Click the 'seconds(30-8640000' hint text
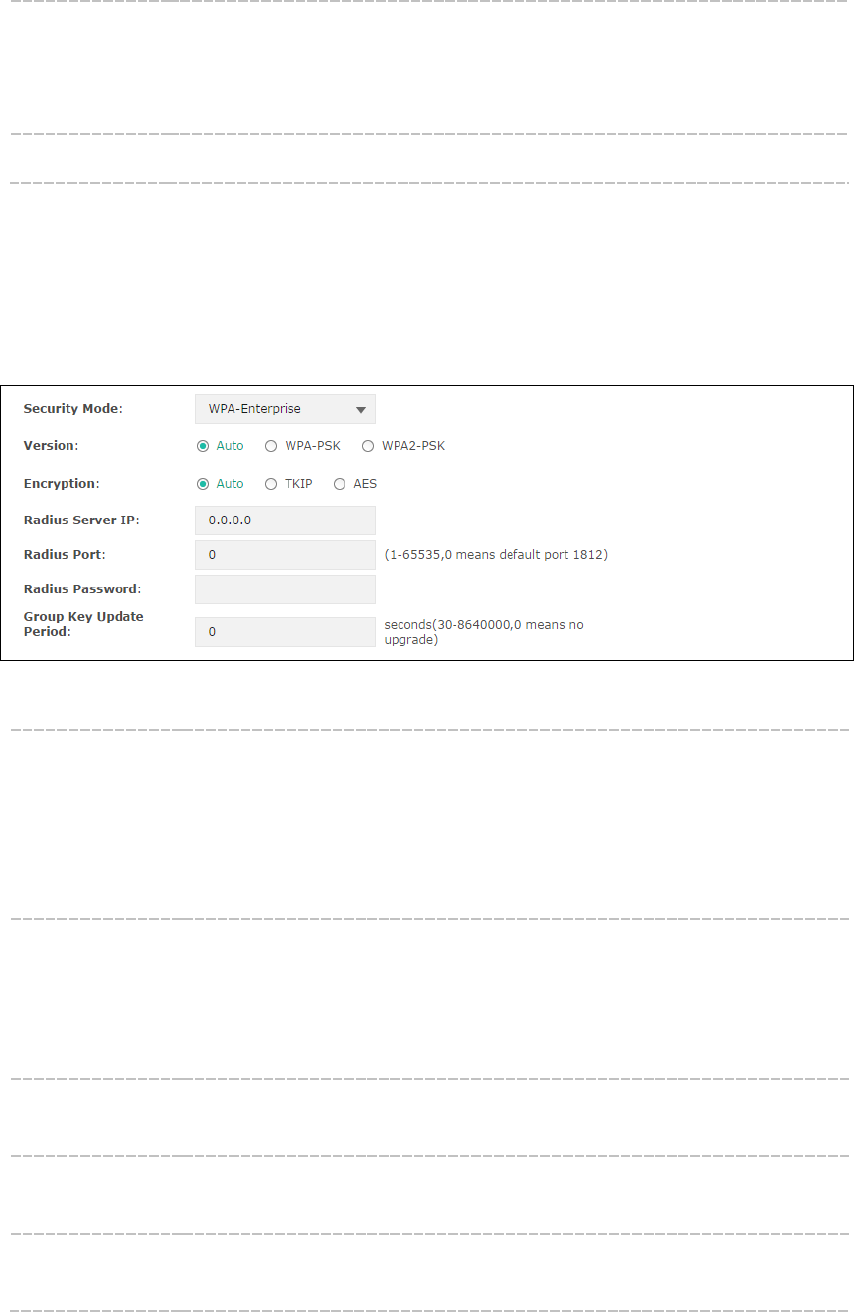This screenshot has height=1312, width=854. coord(484,632)
